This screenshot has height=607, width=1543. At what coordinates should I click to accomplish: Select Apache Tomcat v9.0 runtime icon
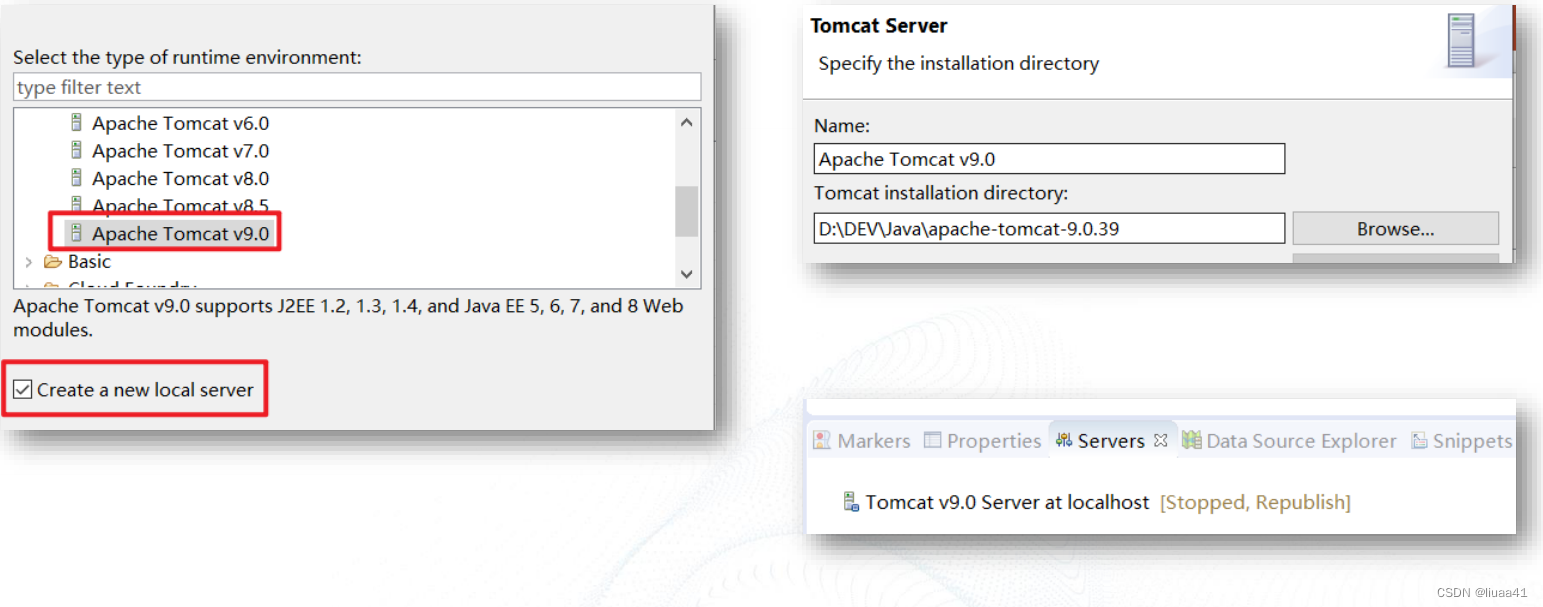click(76, 233)
